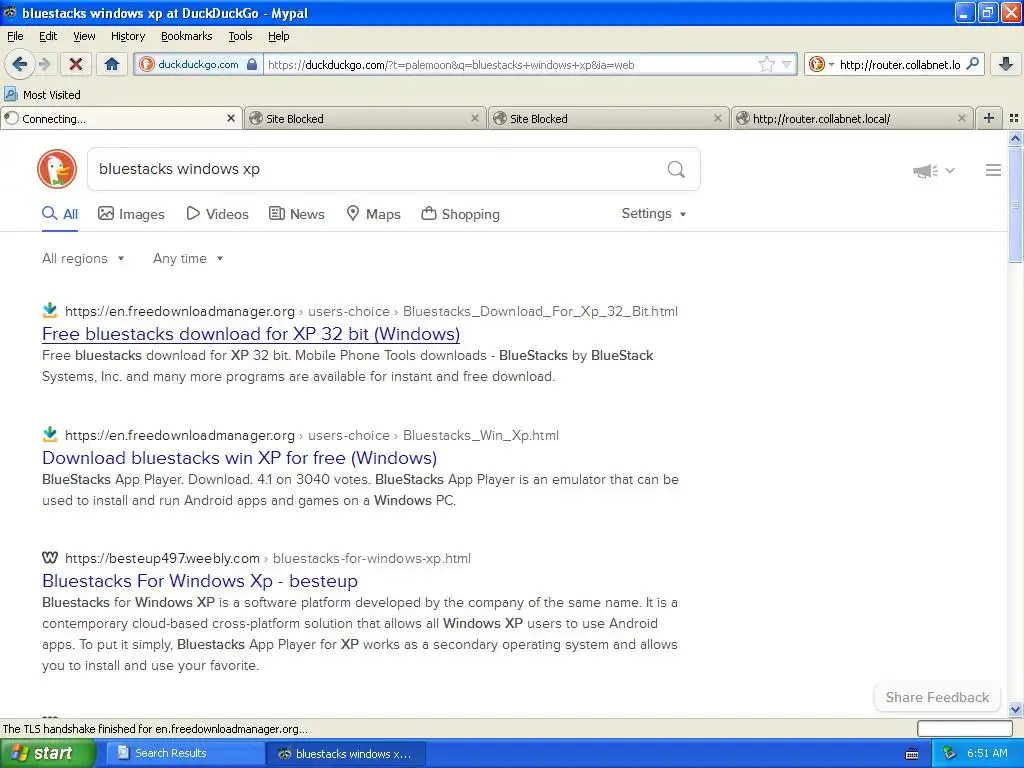Click the magnifier in browser search box
This screenshot has height=768, width=1024.
coord(972,63)
